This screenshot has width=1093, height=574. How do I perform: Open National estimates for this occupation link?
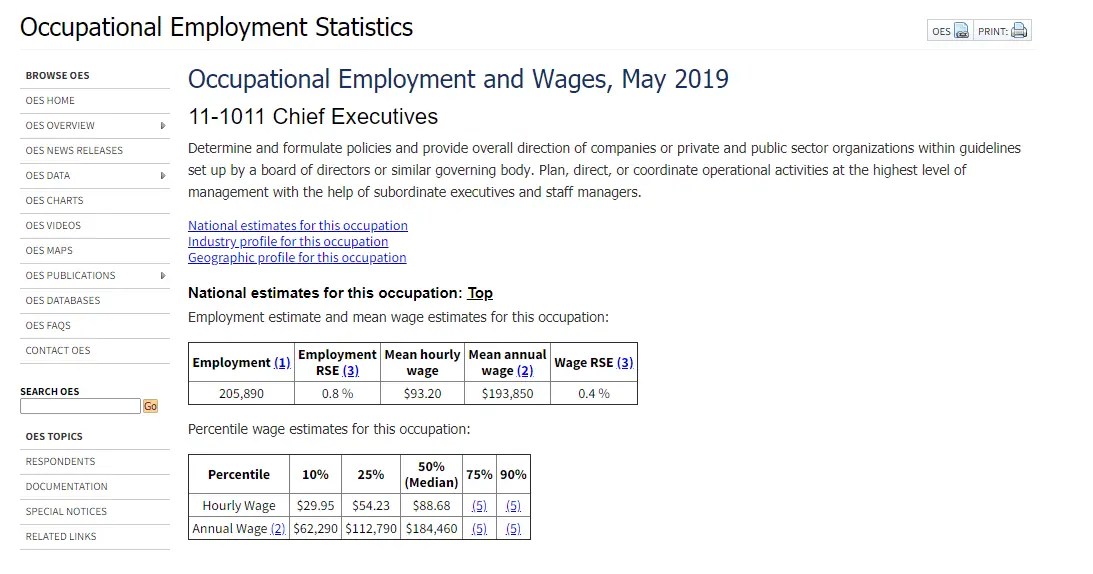tap(298, 226)
